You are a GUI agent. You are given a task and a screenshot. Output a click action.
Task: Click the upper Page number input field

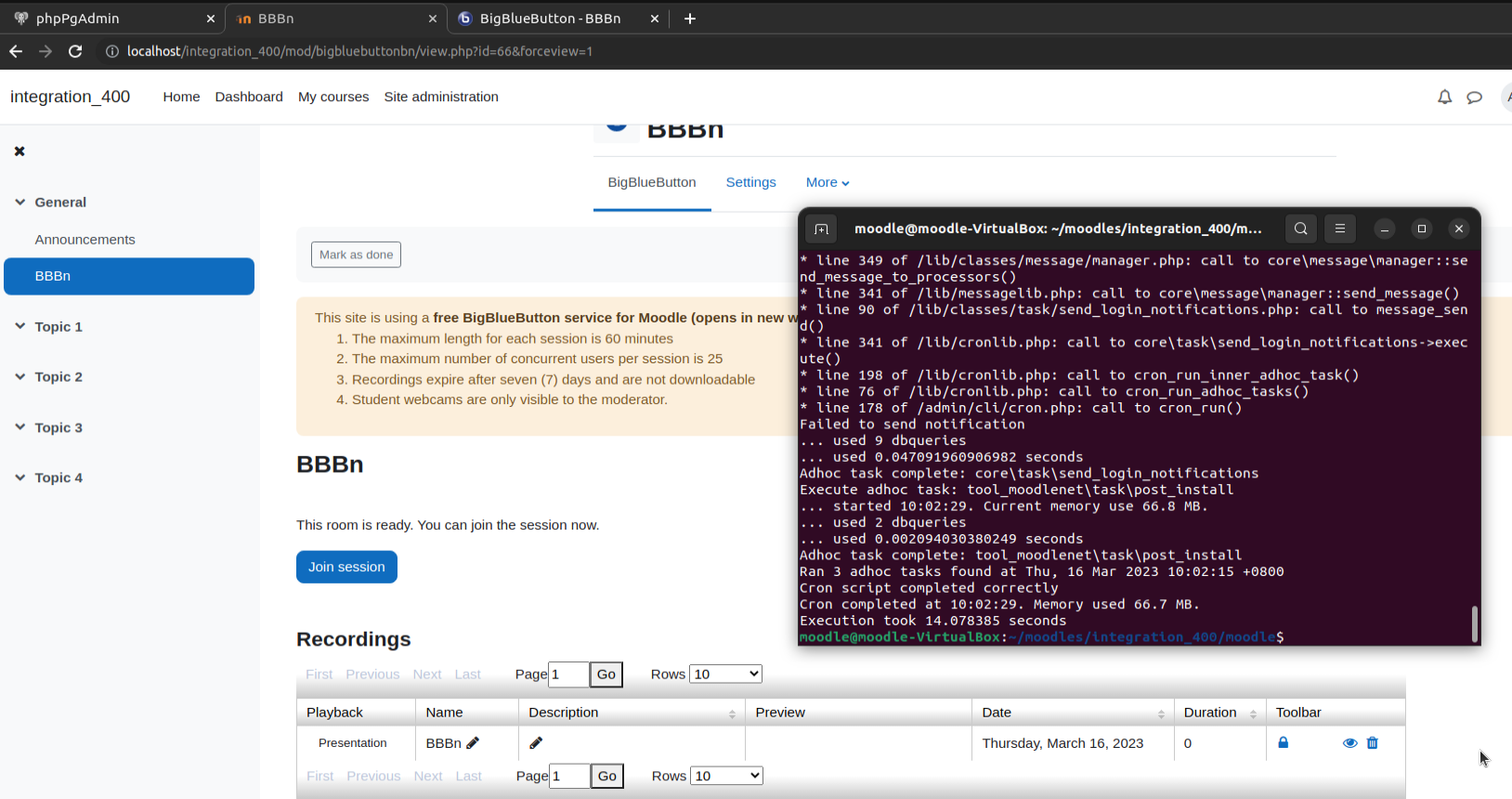568,675
